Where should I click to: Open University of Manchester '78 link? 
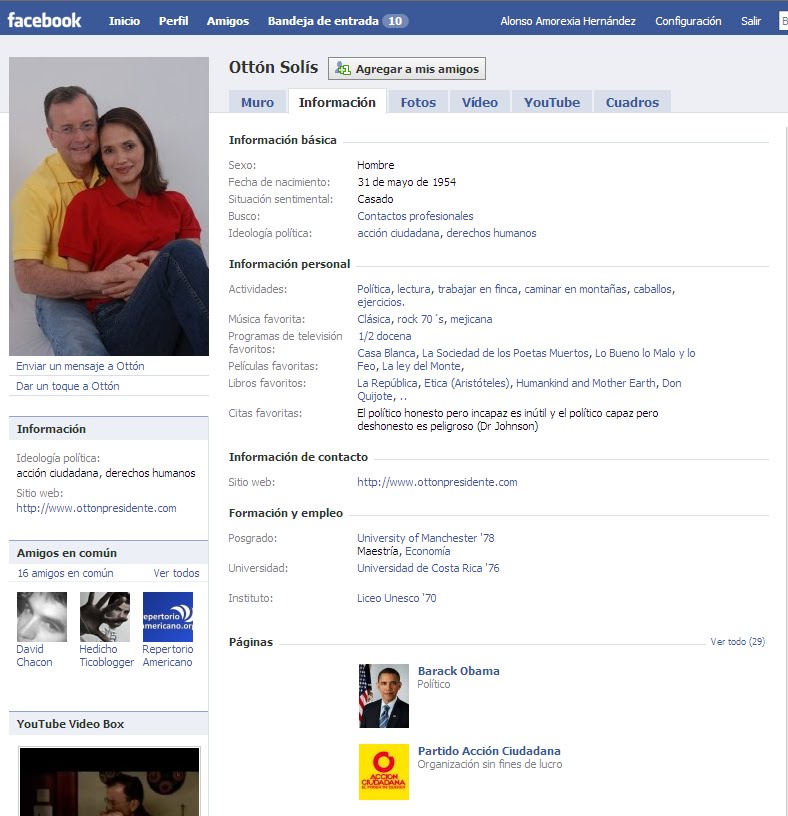426,538
